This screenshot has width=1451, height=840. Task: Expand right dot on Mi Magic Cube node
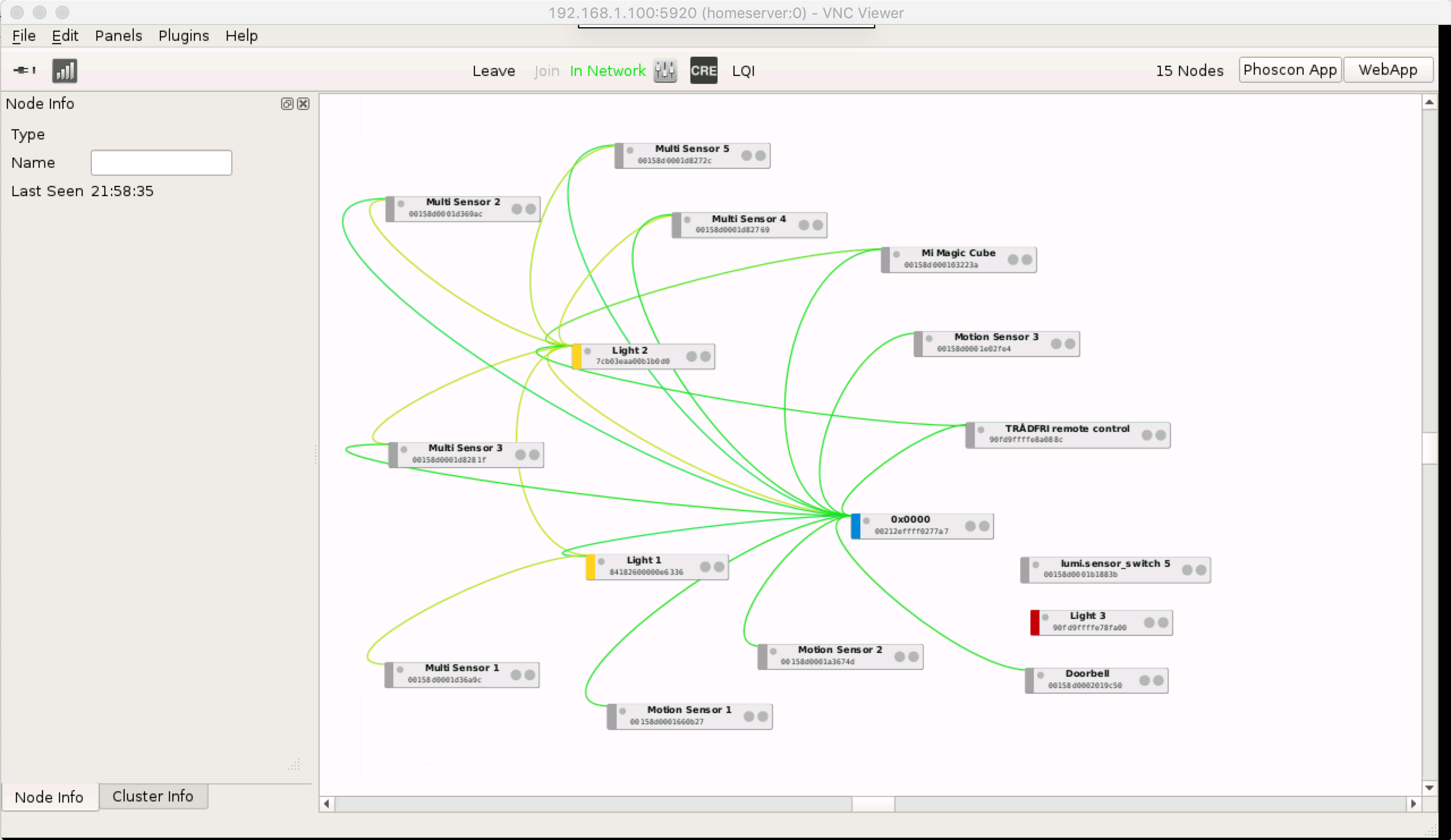(x=1026, y=260)
